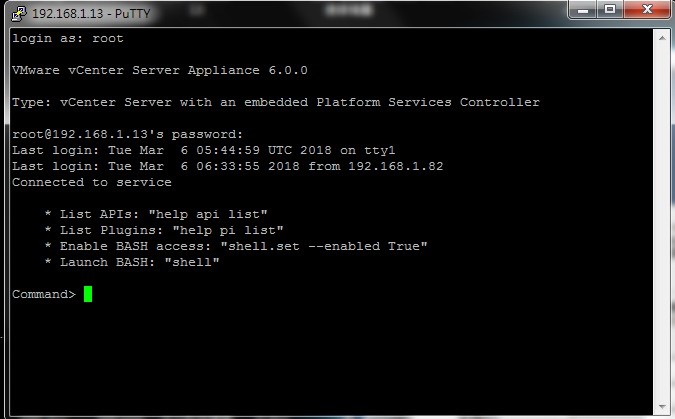The width and height of the screenshot is (675, 419).
Task: Close the PuTTY session window
Action: tap(647, 9)
